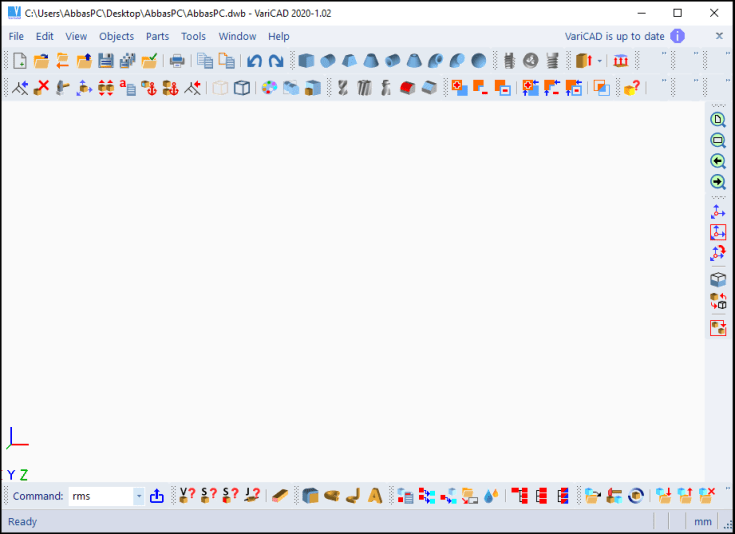Insert a cone solid
Image resolution: width=735 pixels, height=534 pixels.
(371, 61)
